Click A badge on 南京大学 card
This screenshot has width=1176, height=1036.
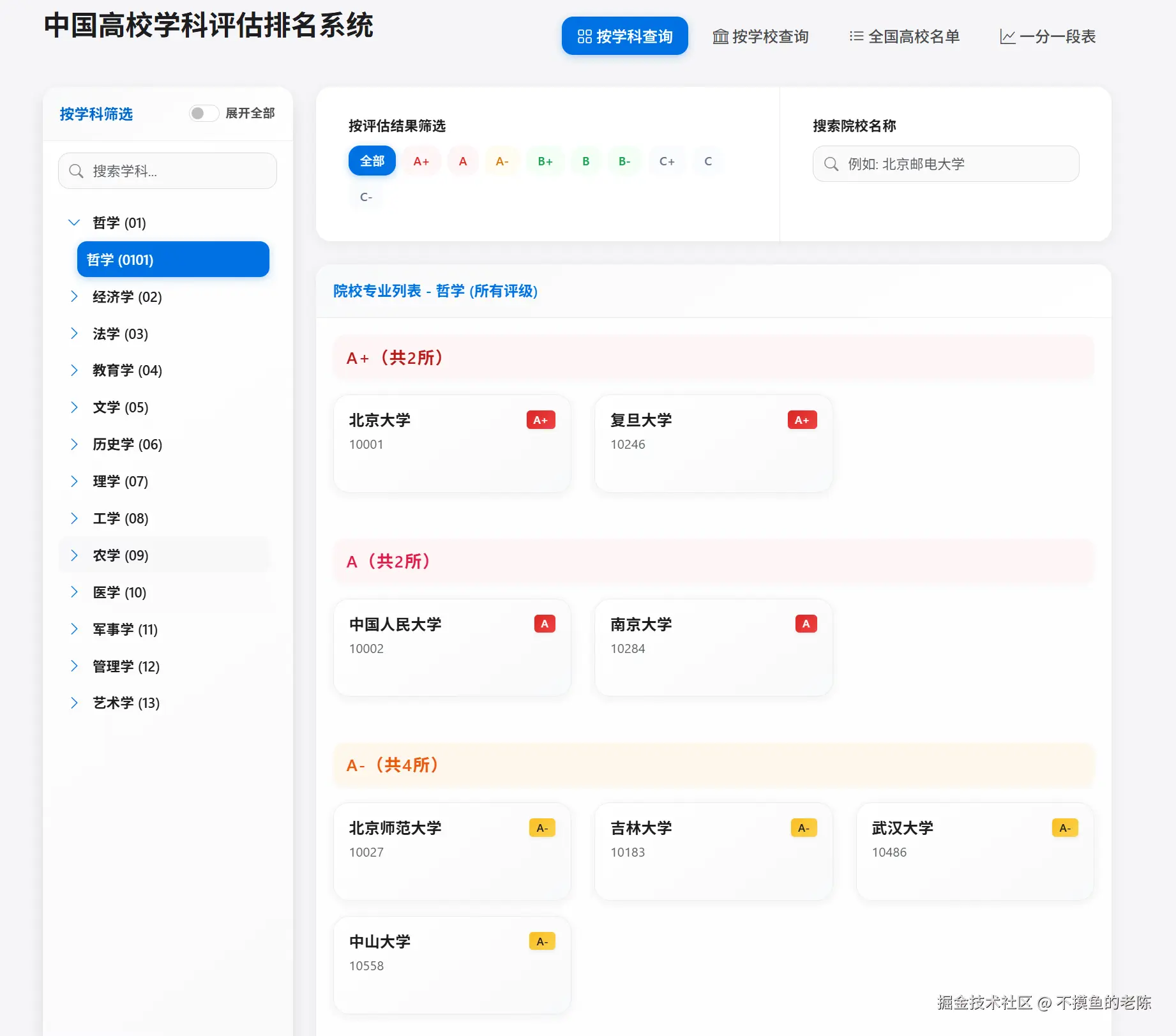tap(806, 624)
